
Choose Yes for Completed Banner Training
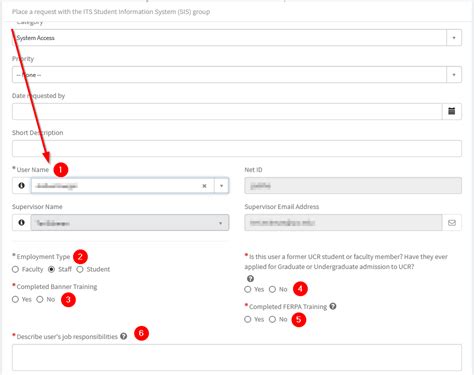pyautogui.click(x=15, y=299)
